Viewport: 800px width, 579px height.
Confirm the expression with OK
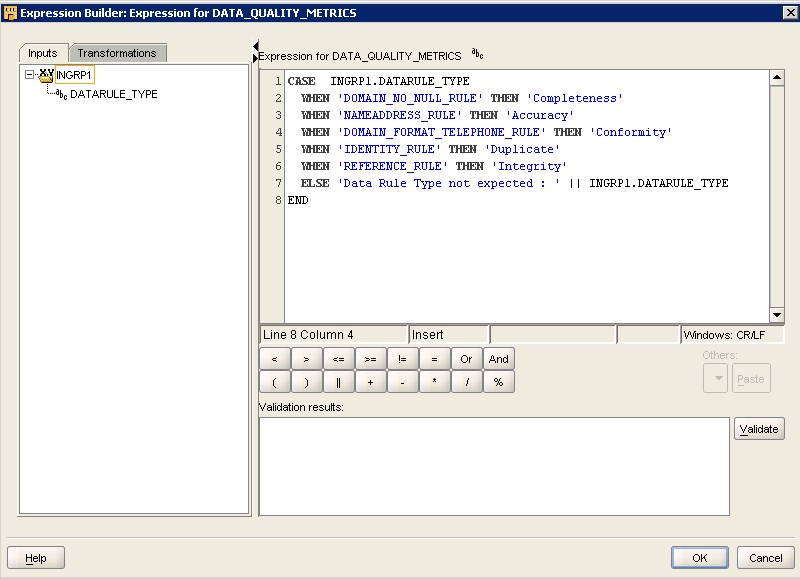pyautogui.click(x=699, y=558)
